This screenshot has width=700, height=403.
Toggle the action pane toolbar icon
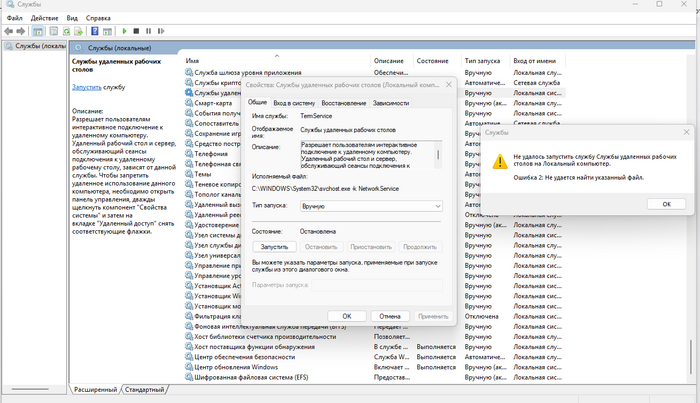(107, 31)
